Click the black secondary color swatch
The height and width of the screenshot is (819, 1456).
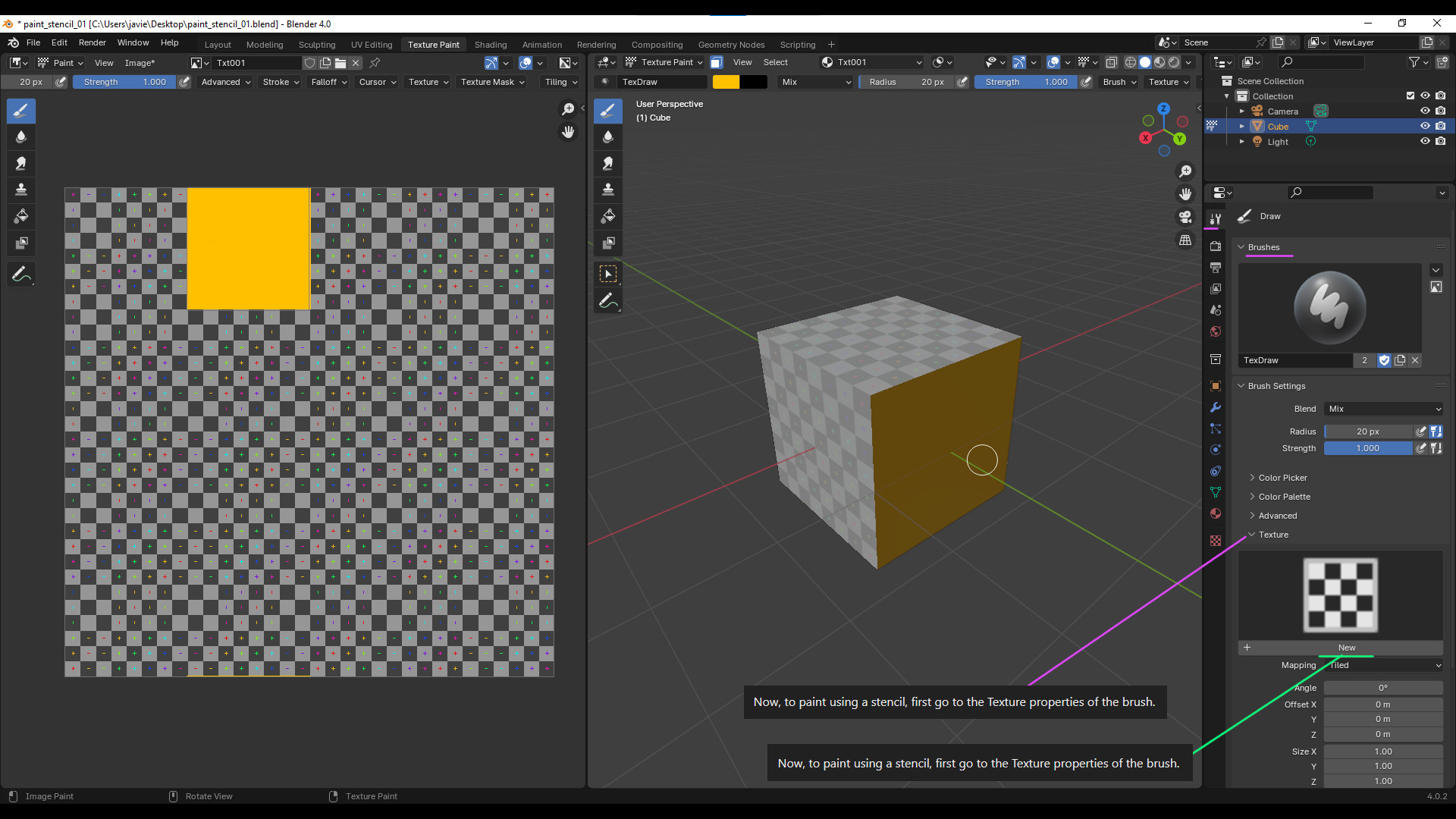pyautogui.click(x=754, y=82)
